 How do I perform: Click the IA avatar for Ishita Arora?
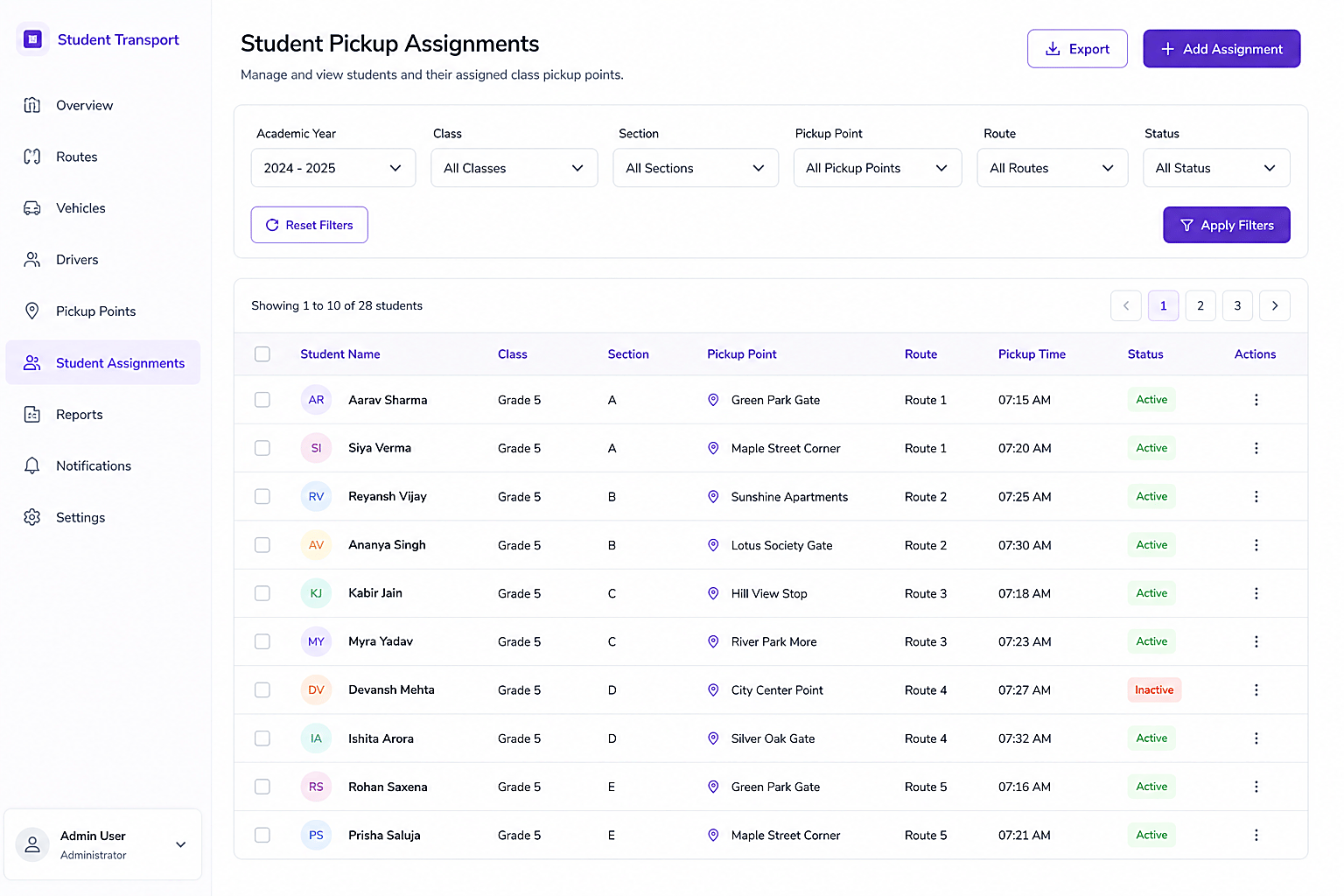[316, 738]
